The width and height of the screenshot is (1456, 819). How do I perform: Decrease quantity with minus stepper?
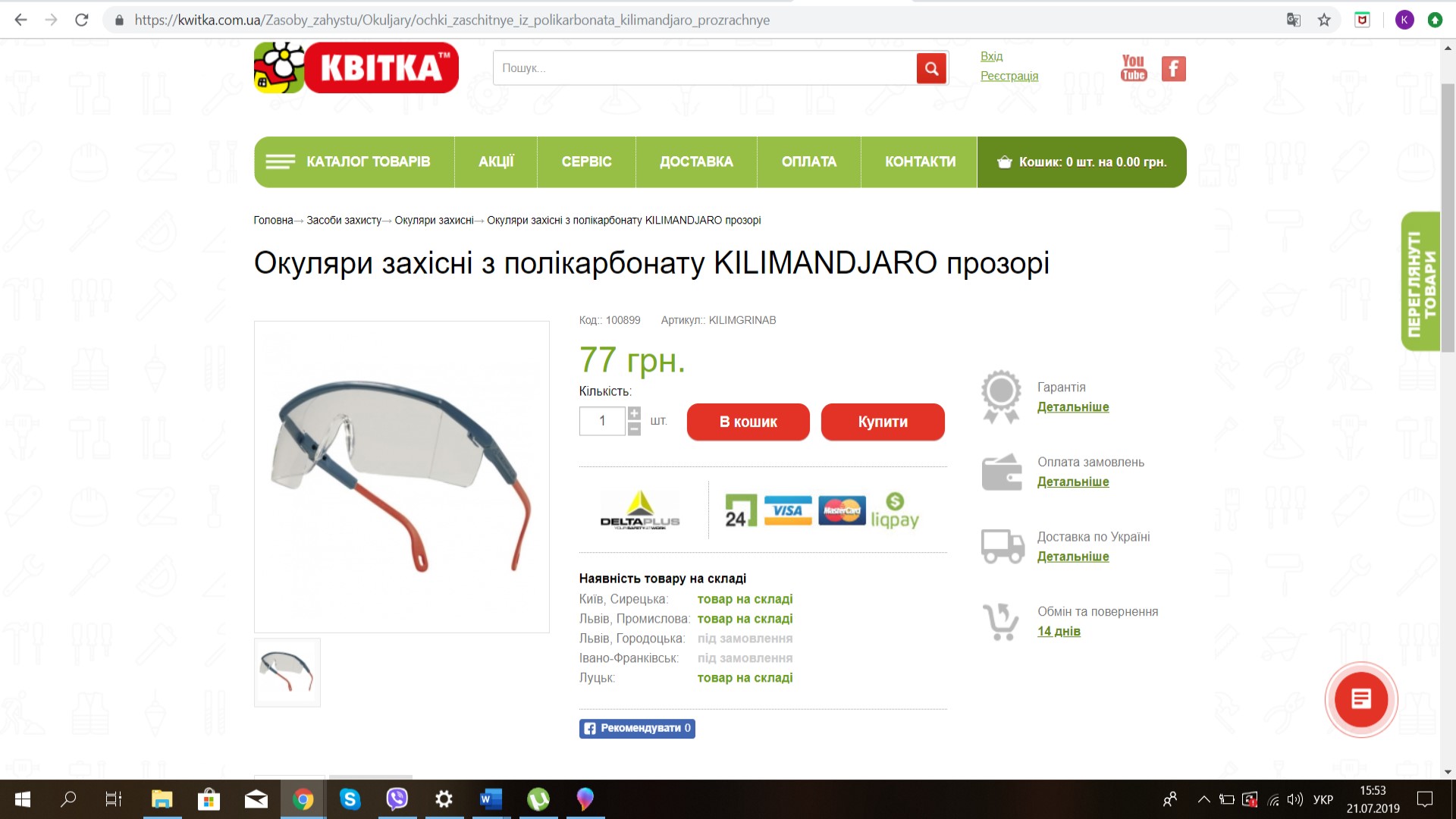pyautogui.click(x=635, y=428)
